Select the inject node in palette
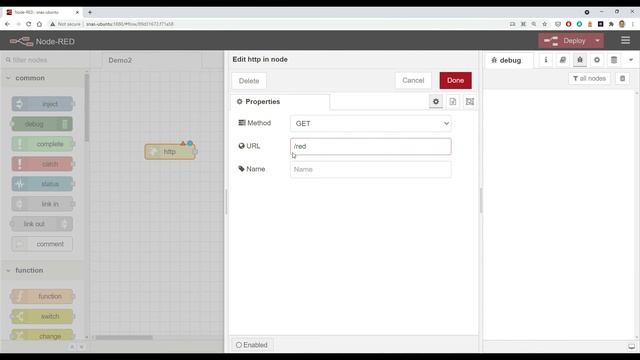The image size is (640, 360). click(42, 104)
